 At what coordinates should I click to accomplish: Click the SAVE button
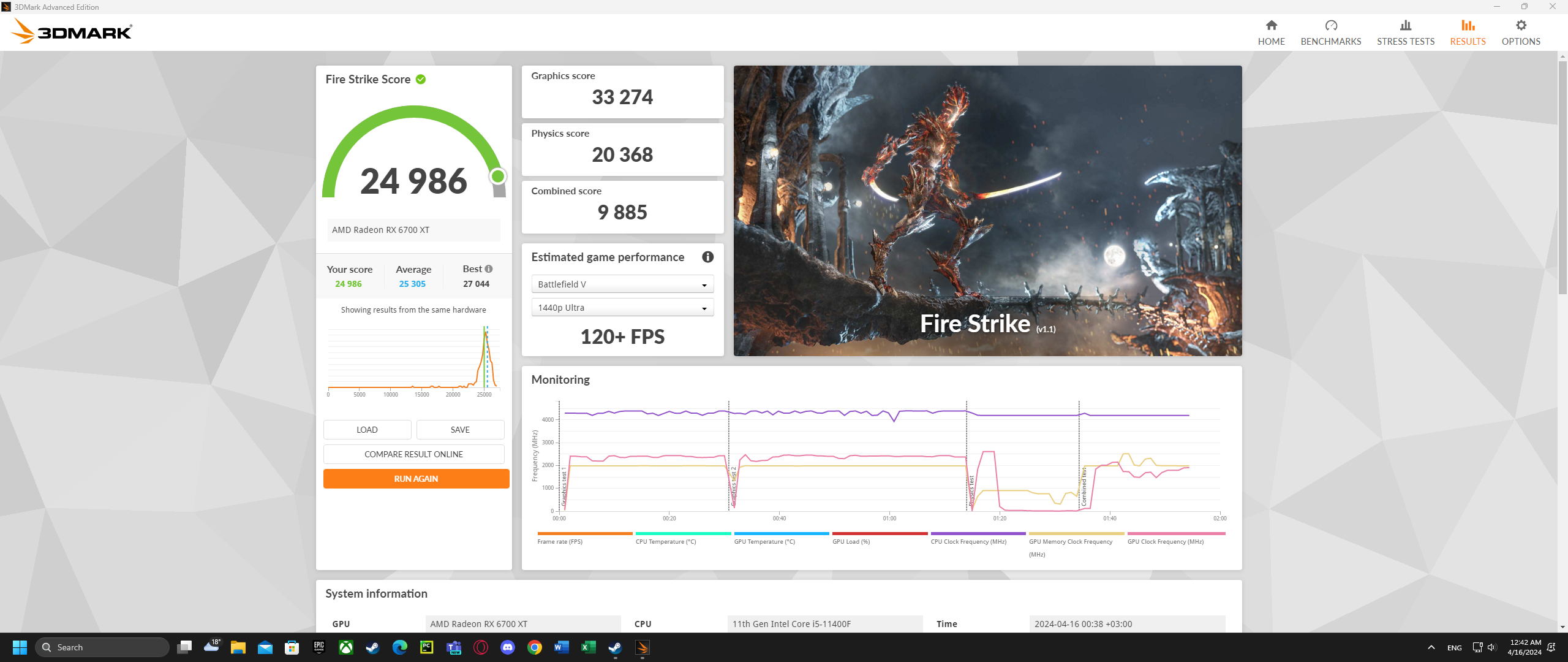pyautogui.click(x=460, y=430)
